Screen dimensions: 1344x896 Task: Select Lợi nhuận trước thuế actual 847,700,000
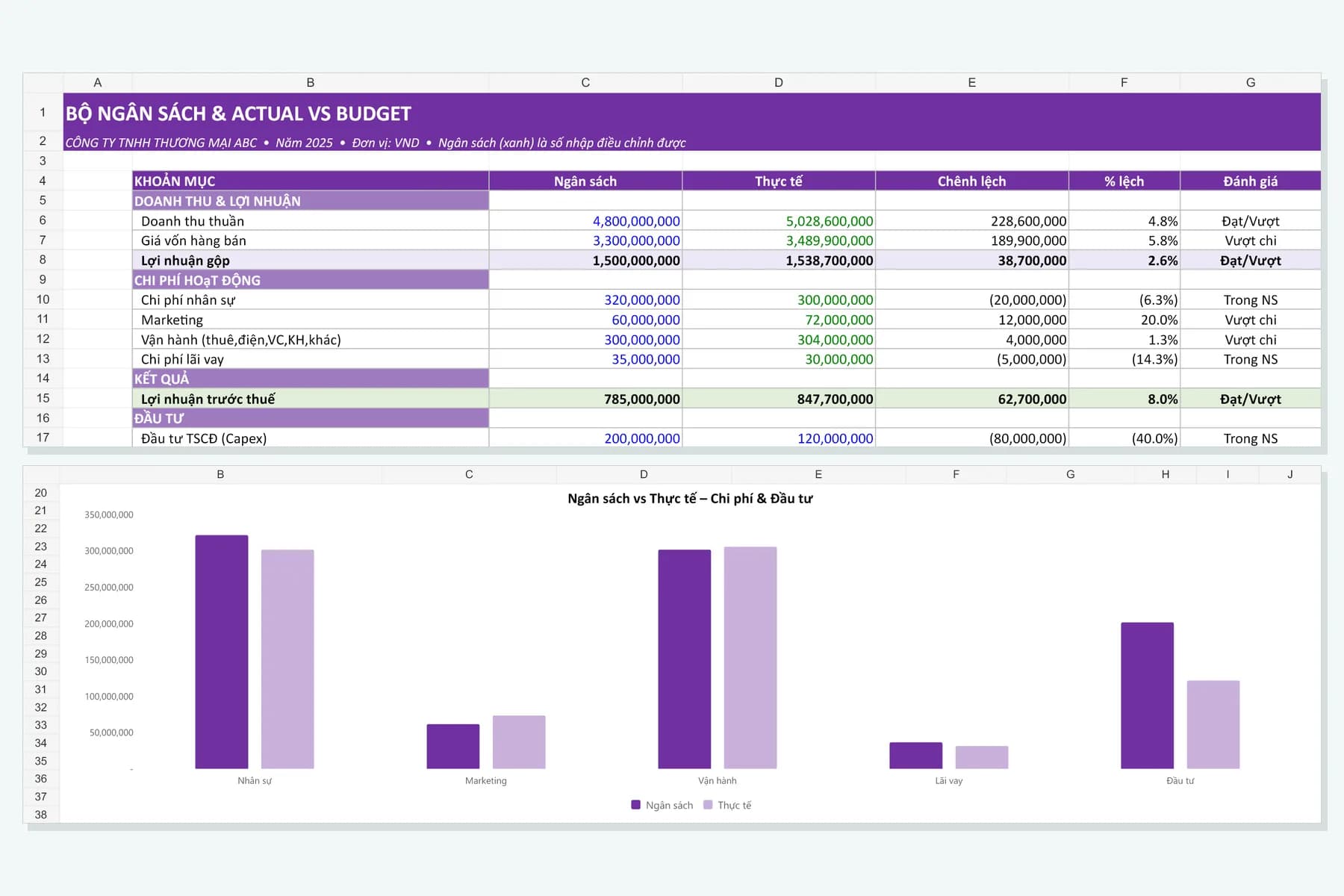779,399
